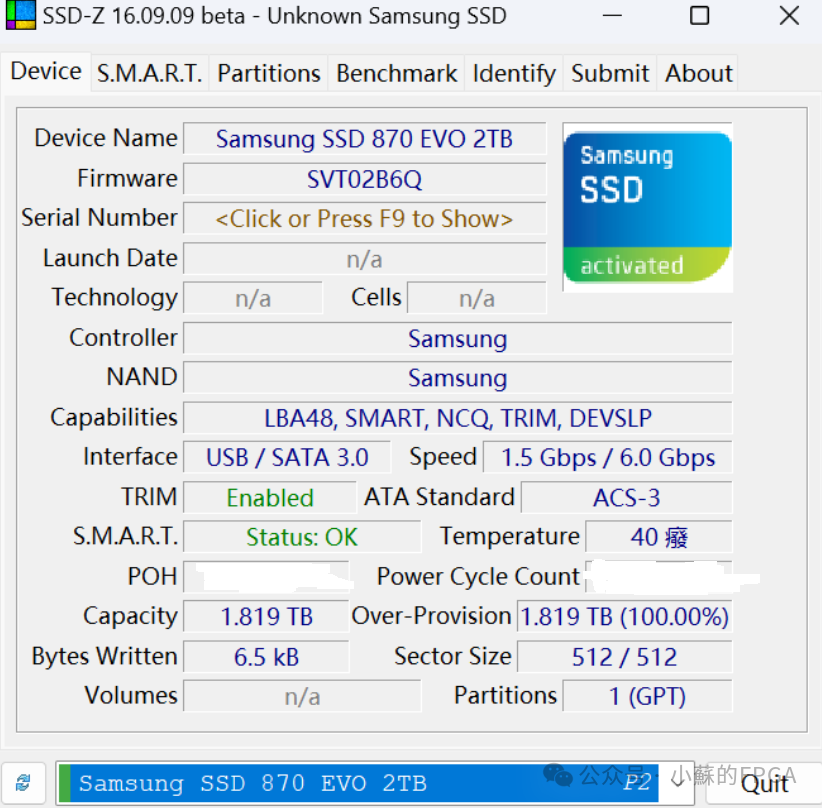Click the Speed 1.5 Gbps / 6.0 Gbps value

click(608, 457)
